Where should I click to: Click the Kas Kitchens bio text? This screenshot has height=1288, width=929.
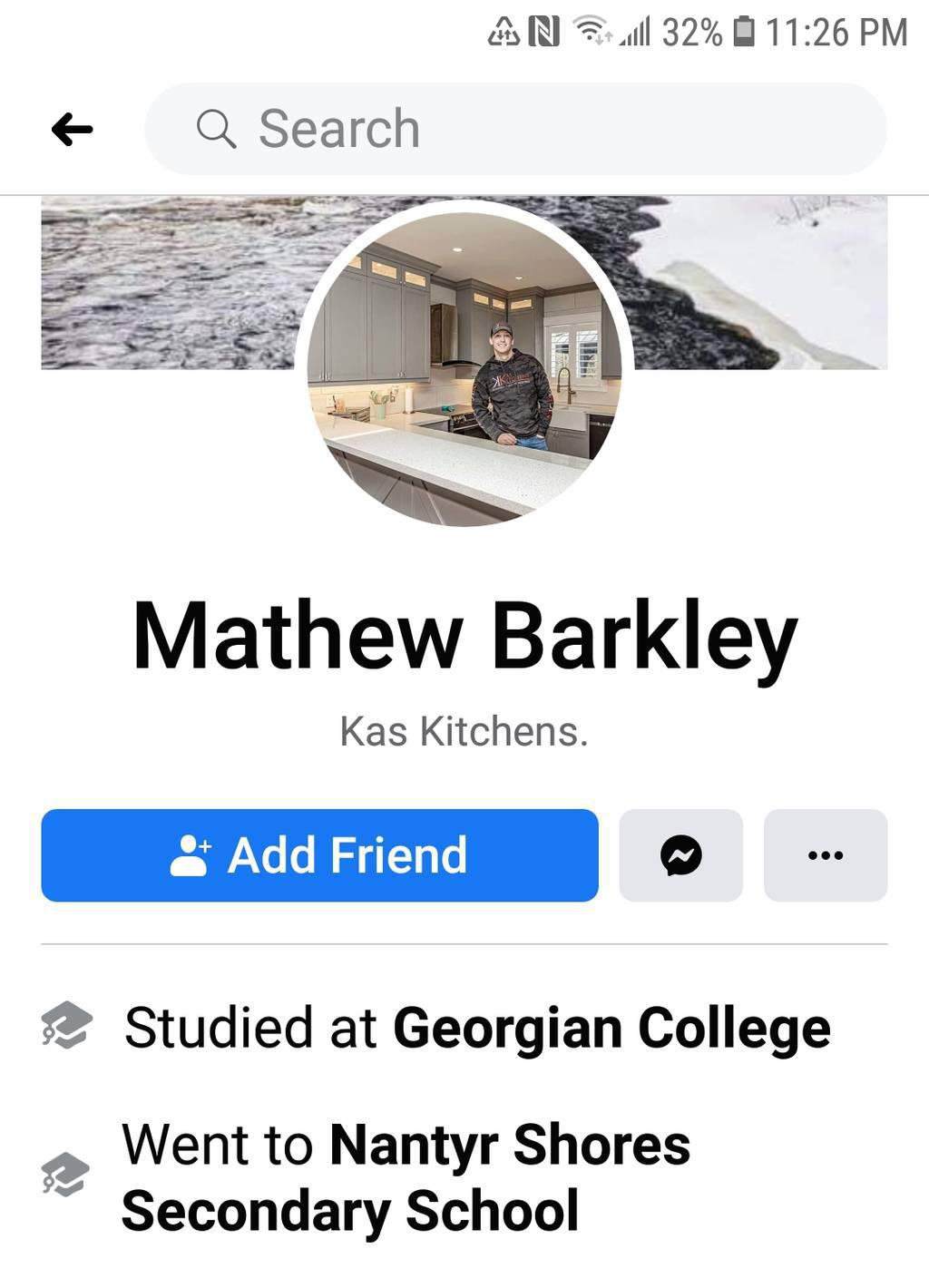point(464,731)
